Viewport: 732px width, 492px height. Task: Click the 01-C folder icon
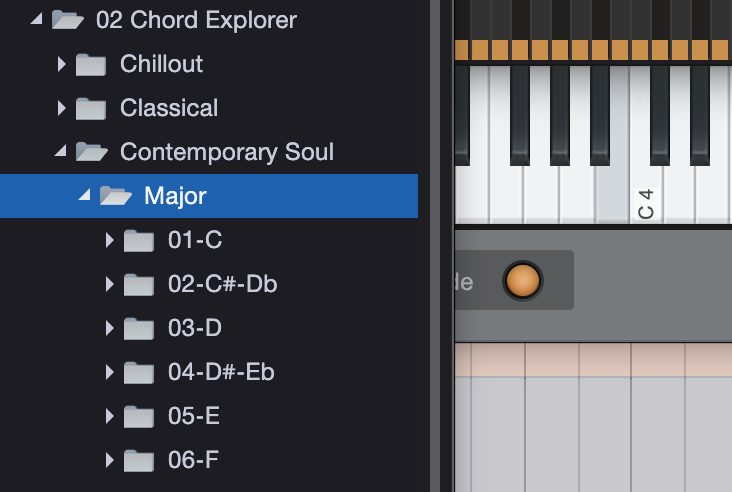coord(139,240)
